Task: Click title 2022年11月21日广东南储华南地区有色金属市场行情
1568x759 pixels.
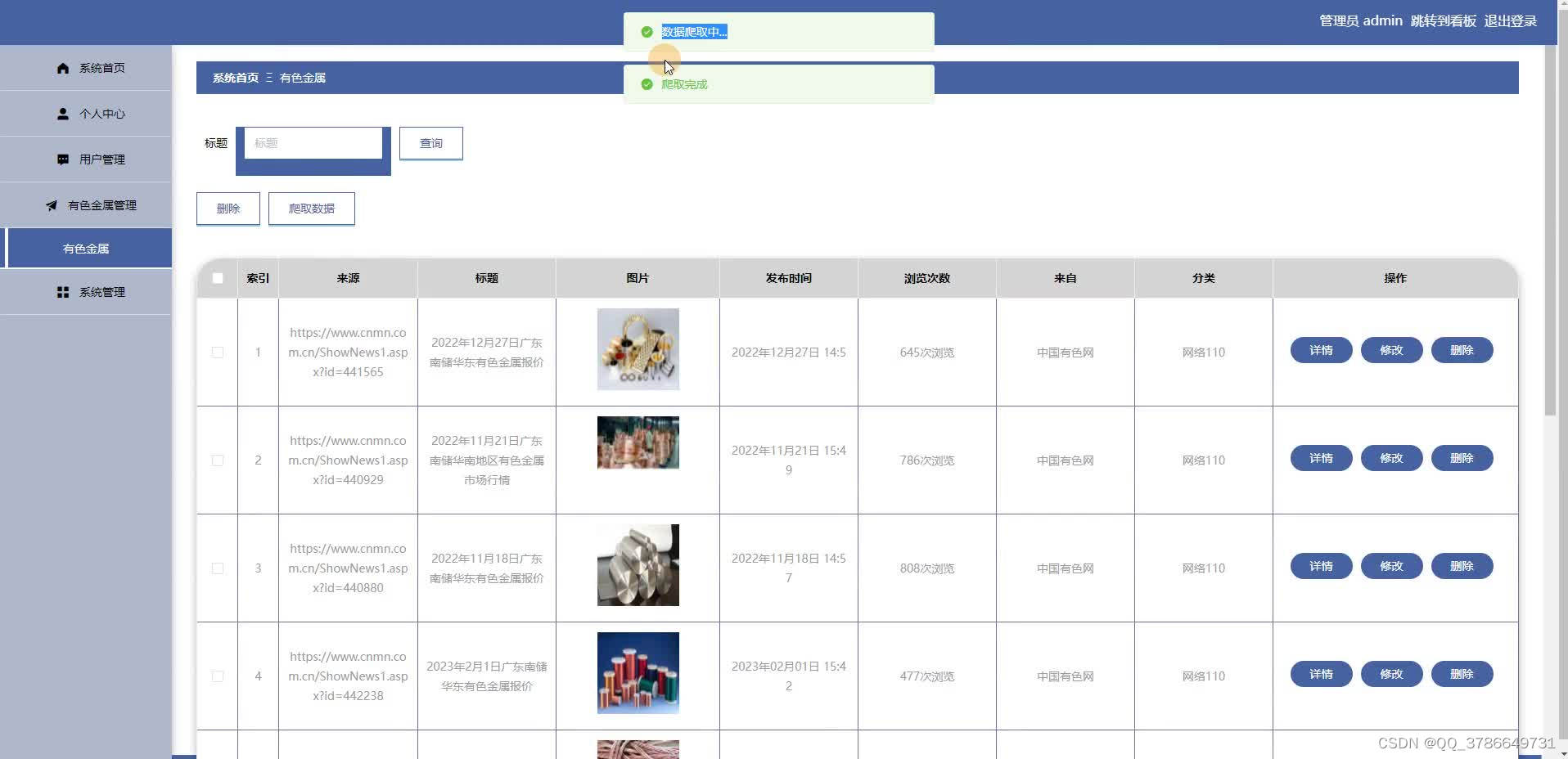Action: point(487,460)
